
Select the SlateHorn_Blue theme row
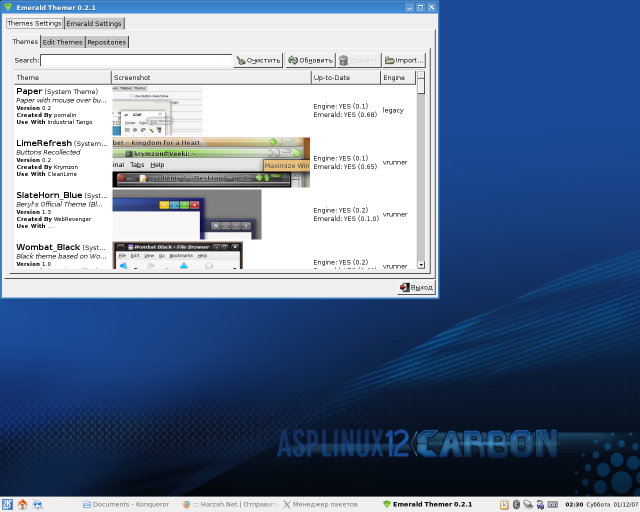215,214
